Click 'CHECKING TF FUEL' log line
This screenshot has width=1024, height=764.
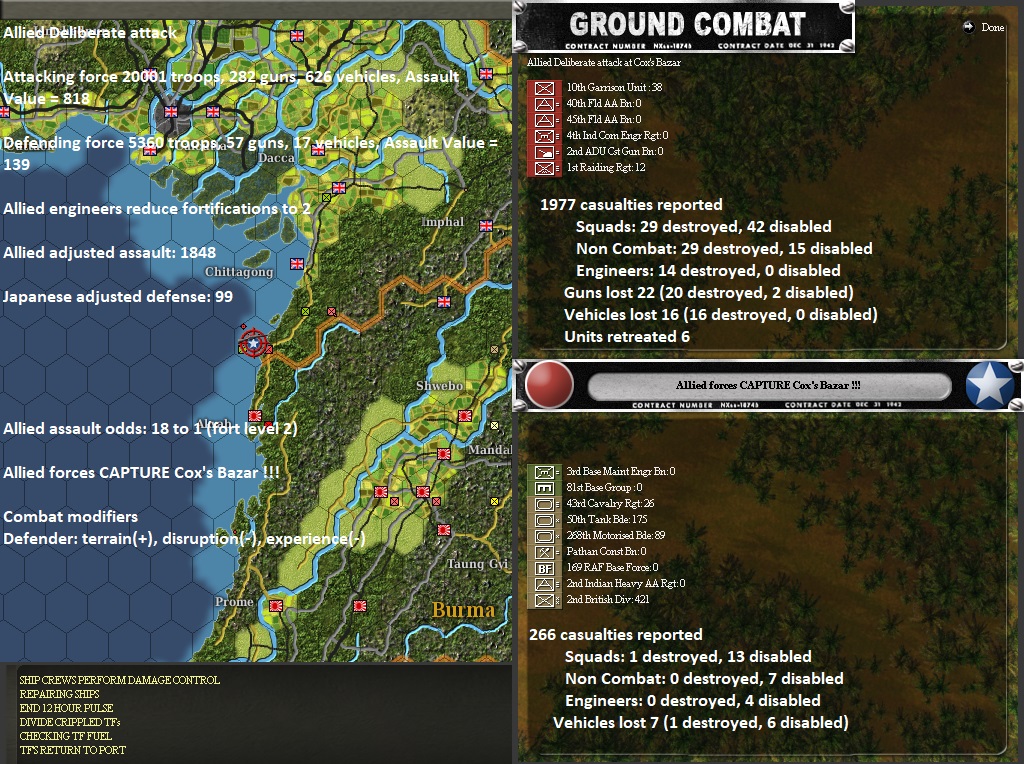click(x=65, y=737)
